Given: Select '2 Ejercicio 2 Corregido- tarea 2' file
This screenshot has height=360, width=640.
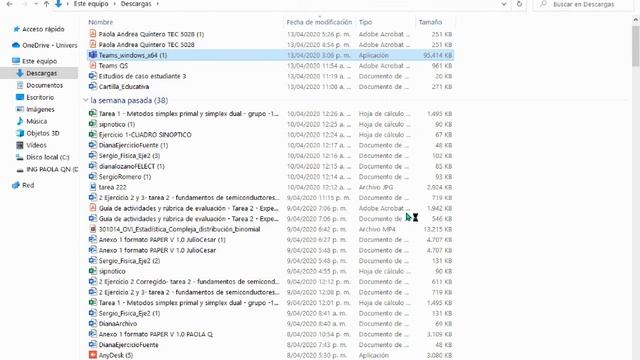Looking at the screenshot, I should tap(189, 282).
